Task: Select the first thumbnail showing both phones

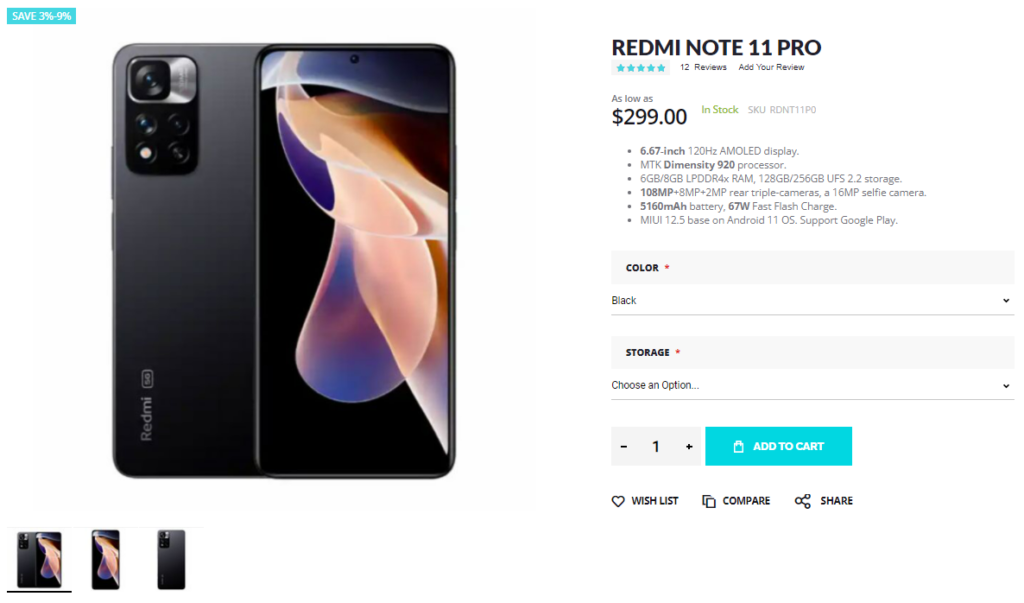Action: 39,560
